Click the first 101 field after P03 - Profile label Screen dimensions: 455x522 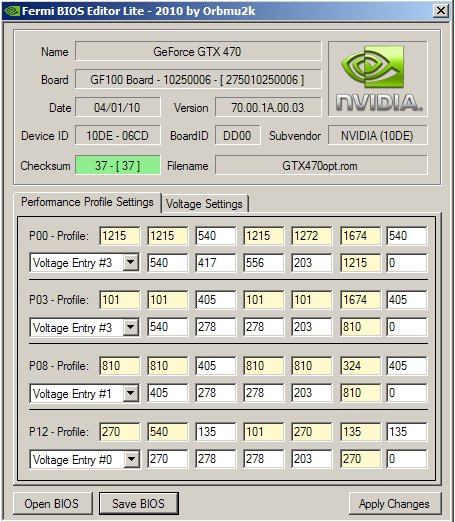click(120, 299)
